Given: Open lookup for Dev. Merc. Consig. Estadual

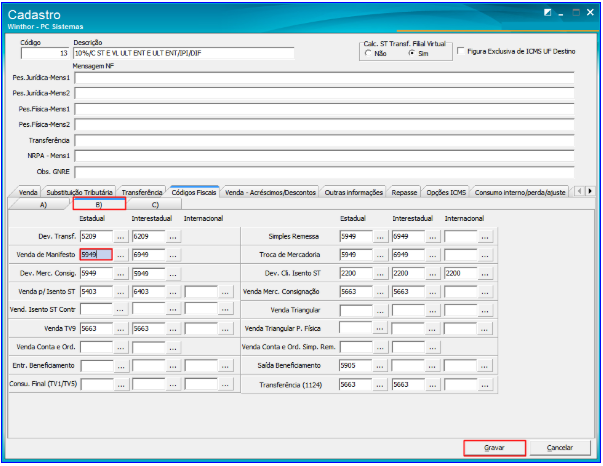Looking at the screenshot, I should coord(121,273).
